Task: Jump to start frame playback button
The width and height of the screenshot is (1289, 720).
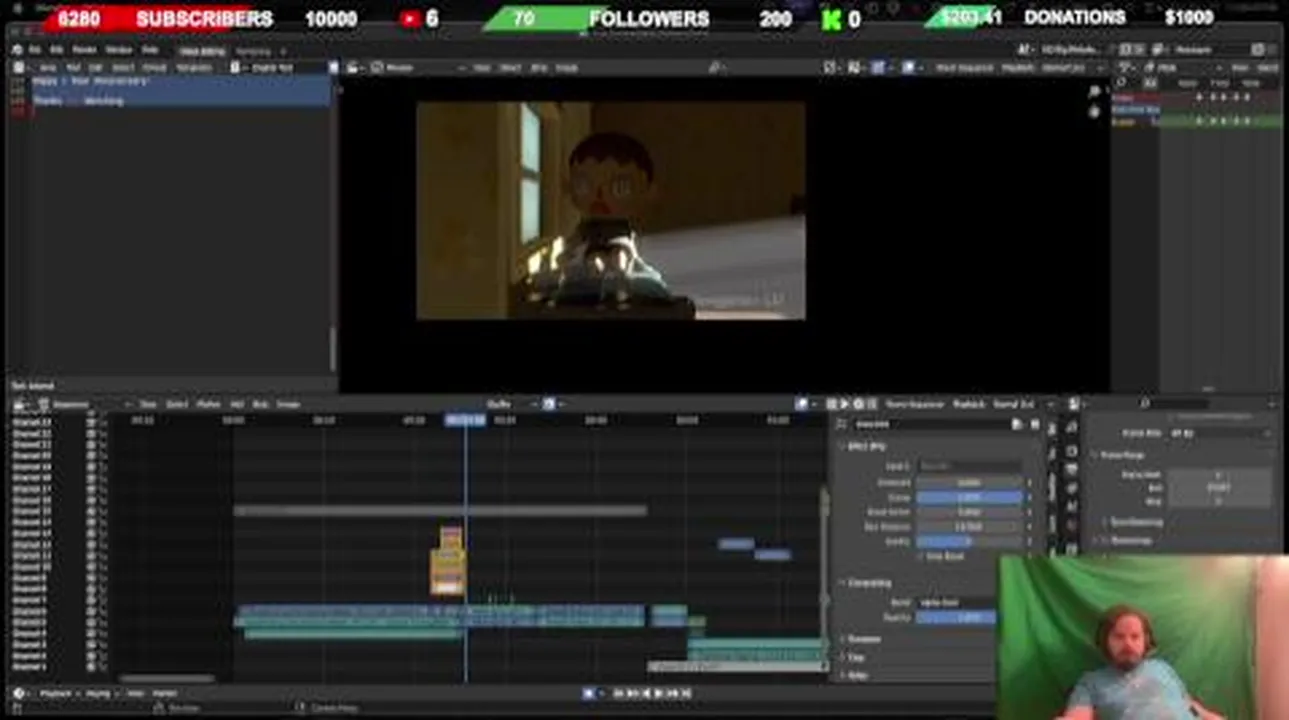Action: pyautogui.click(x=620, y=693)
